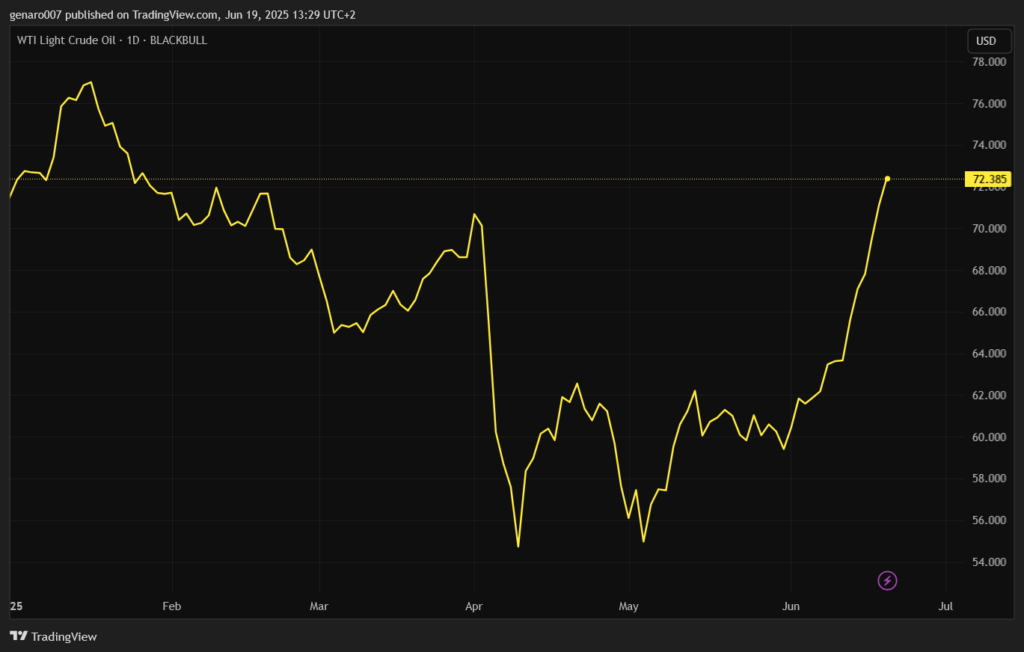
Task: Click the purple lightning bolt icon
Action: 887,580
